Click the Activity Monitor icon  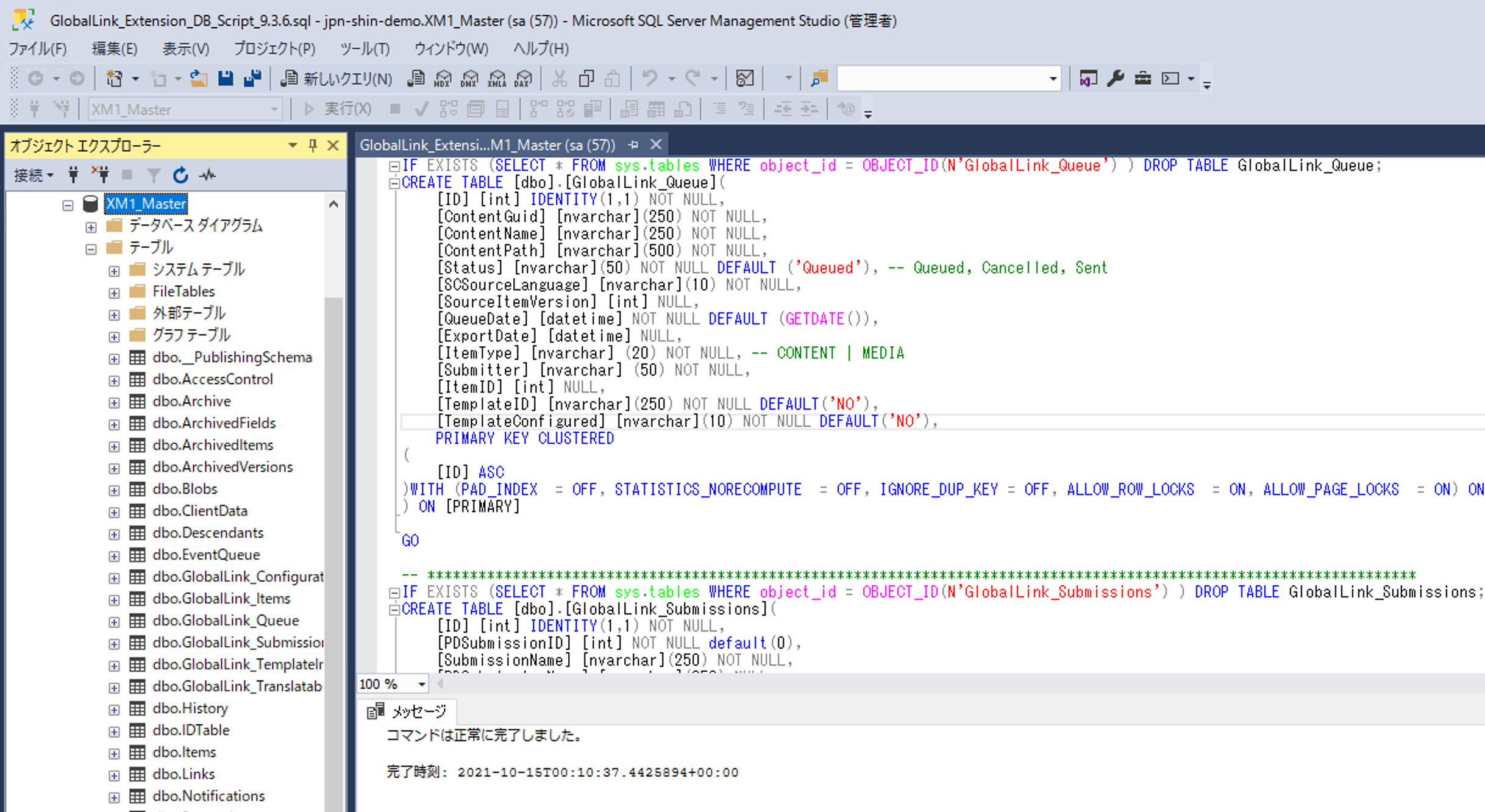click(x=745, y=79)
